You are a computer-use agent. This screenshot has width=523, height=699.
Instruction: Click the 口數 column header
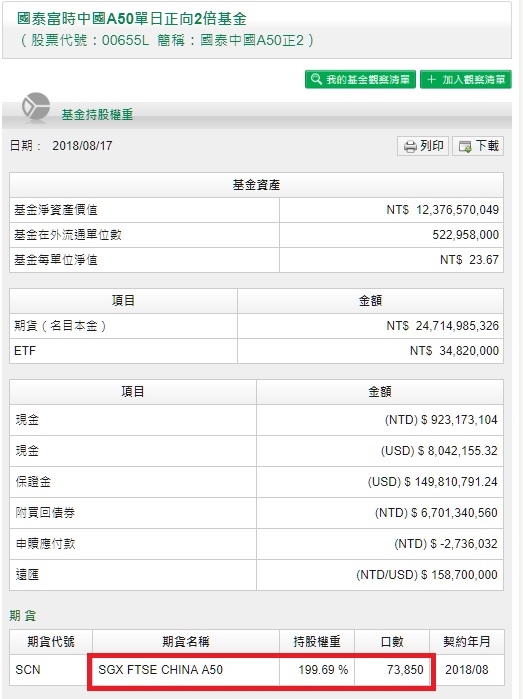pos(392,642)
